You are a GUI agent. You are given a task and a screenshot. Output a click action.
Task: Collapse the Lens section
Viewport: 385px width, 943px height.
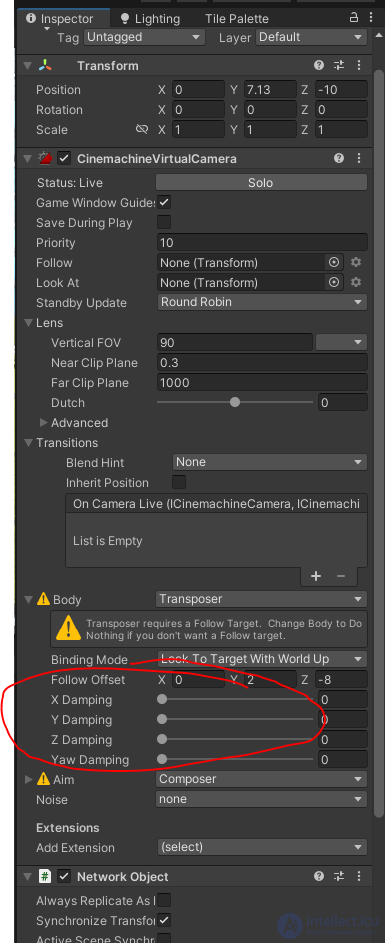click(x=28, y=323)
